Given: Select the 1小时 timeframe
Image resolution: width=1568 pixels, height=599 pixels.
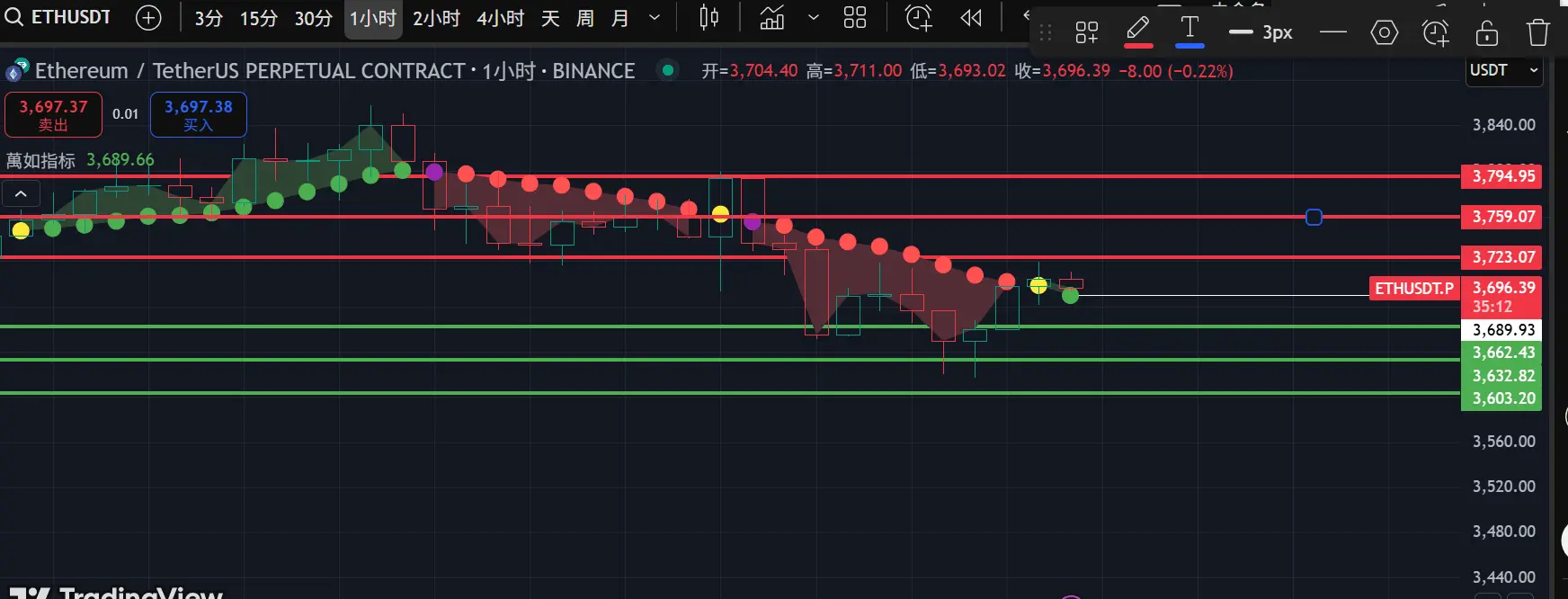Looking at the screenshot, I should (373, 18).
